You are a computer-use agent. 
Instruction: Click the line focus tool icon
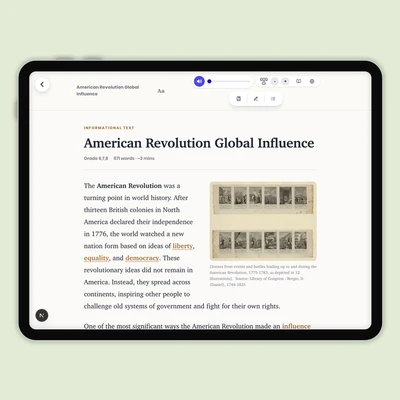click(264, 81)
